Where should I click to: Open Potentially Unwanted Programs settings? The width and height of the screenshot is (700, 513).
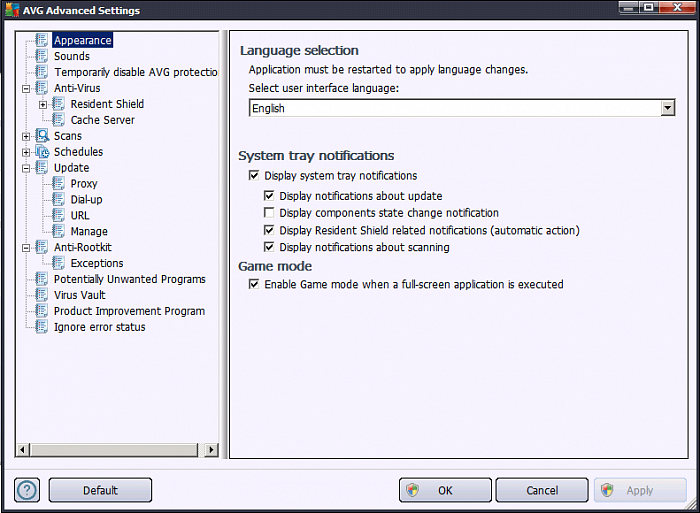[129, 279]
